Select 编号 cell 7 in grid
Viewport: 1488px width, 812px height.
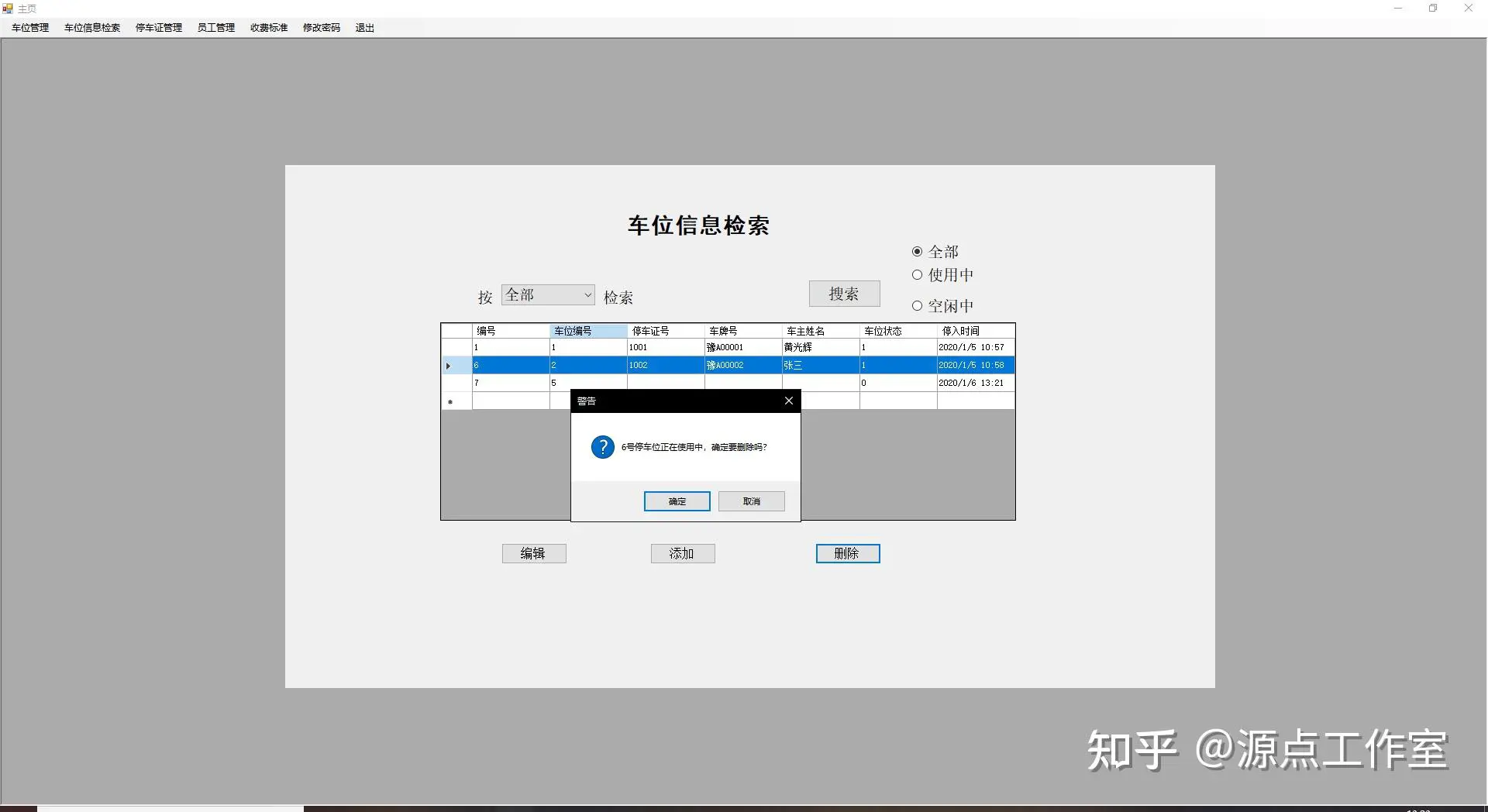point(511,384)
